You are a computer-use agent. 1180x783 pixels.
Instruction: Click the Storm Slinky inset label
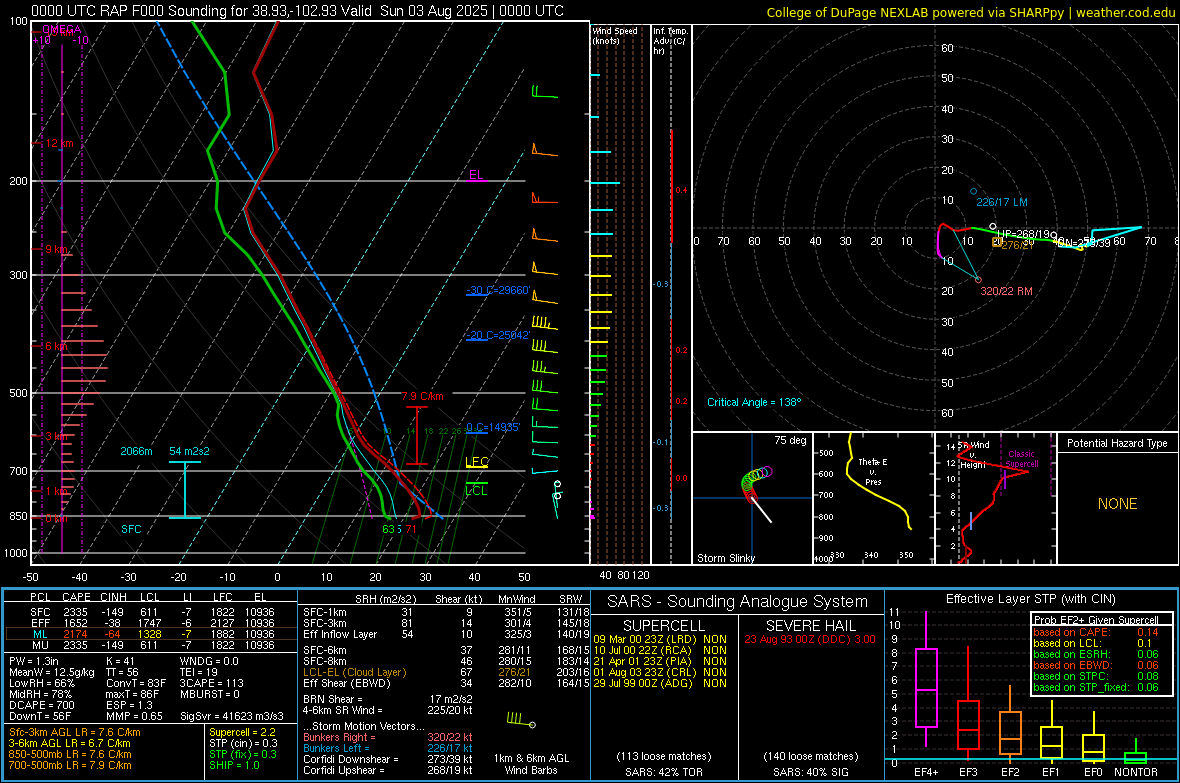[x=725, y=558]
